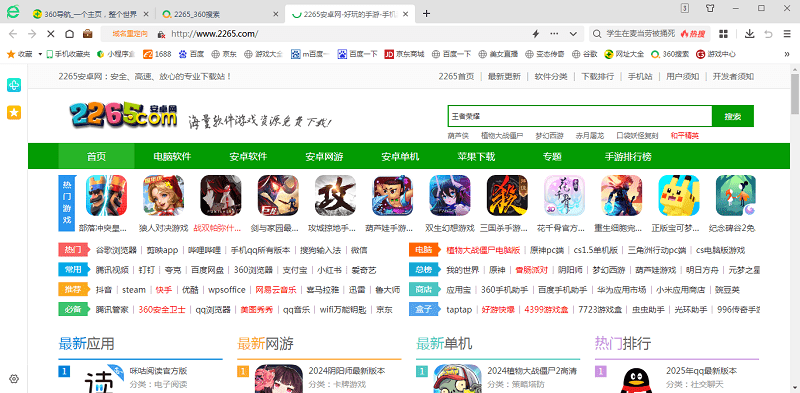This screenshot has height=393, width=800.
Task: Open the 游戏中心 bookmark
Action: pos(716,54)
